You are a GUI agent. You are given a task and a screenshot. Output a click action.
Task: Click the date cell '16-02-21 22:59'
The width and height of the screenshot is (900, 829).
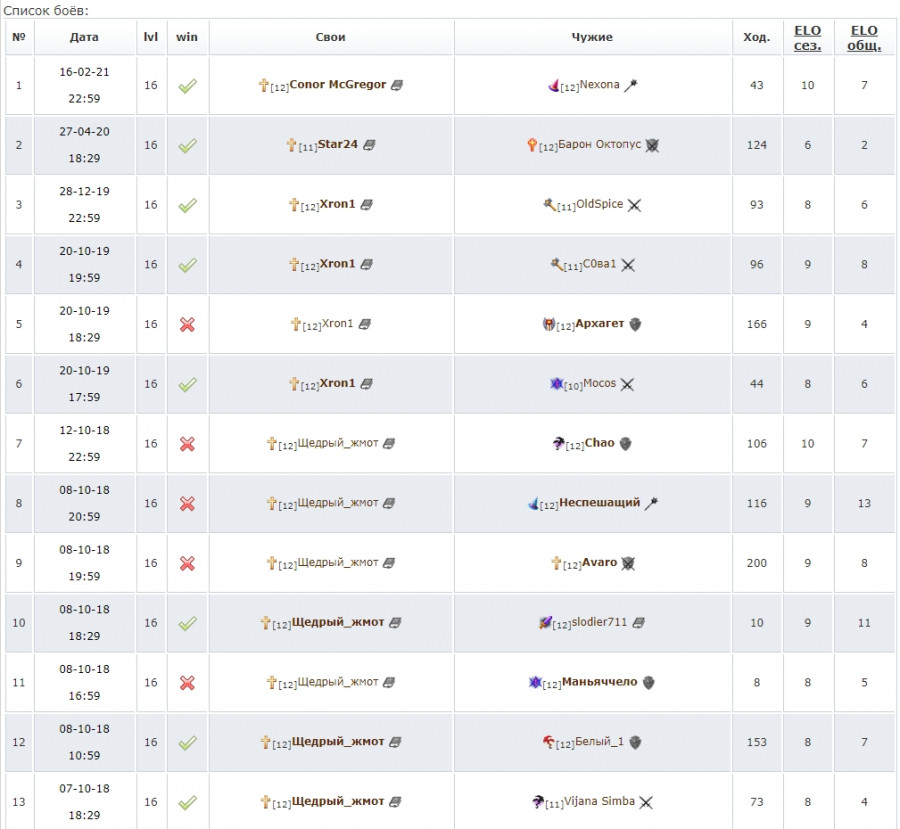84,85
